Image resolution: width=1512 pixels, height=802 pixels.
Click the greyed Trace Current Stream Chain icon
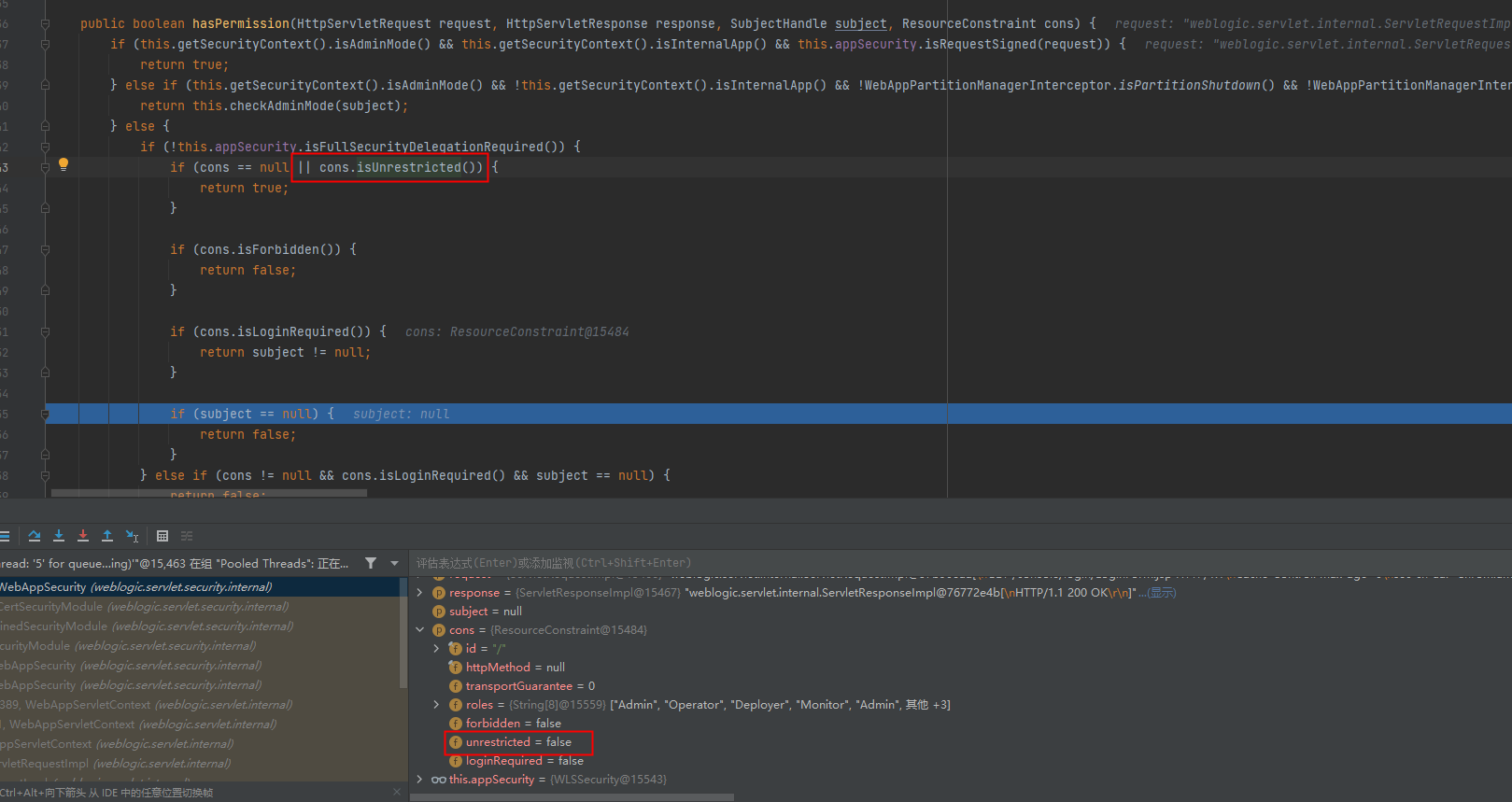(x=187, y=536)
